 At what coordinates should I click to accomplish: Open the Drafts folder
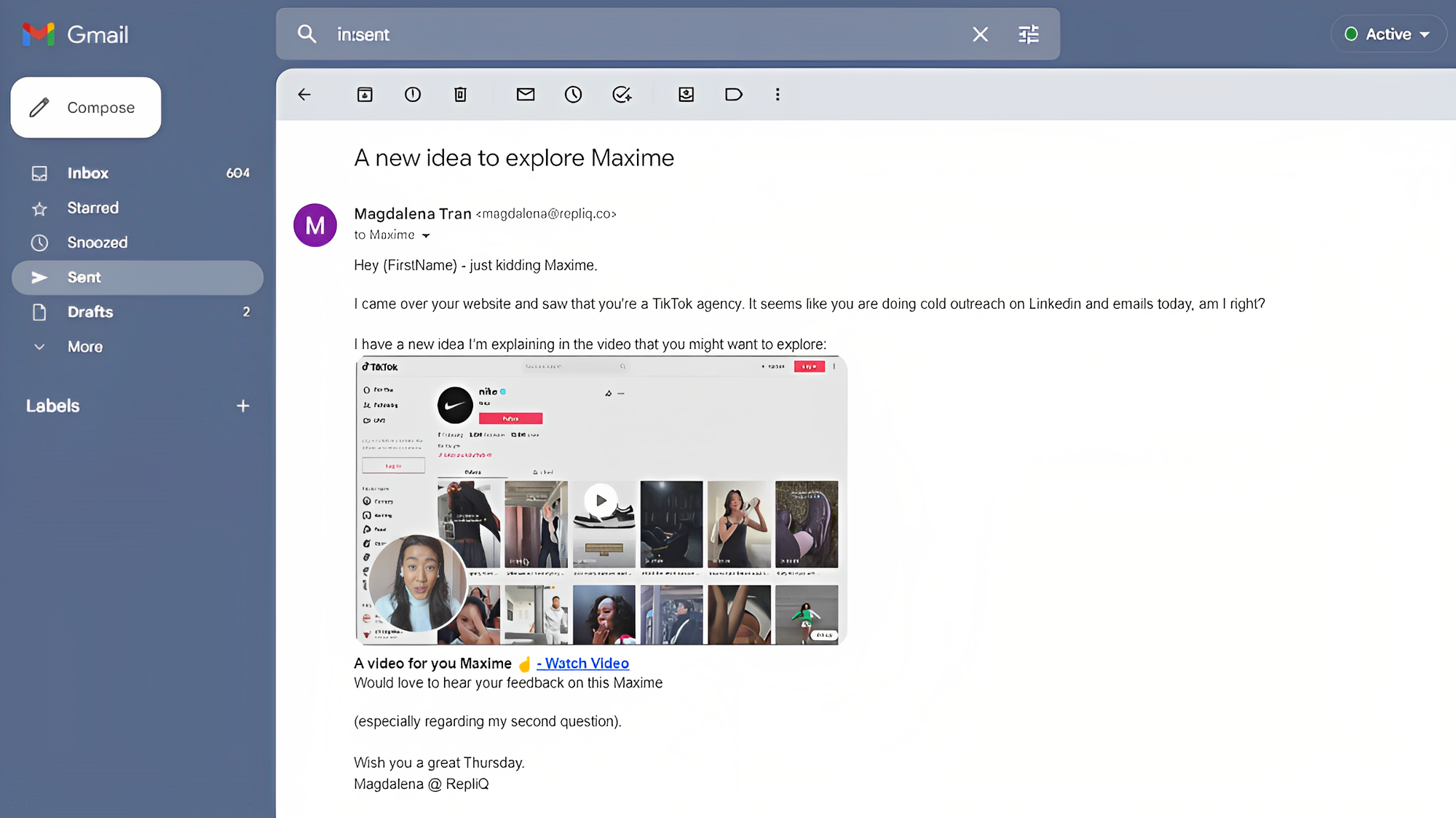coord(138,312)
